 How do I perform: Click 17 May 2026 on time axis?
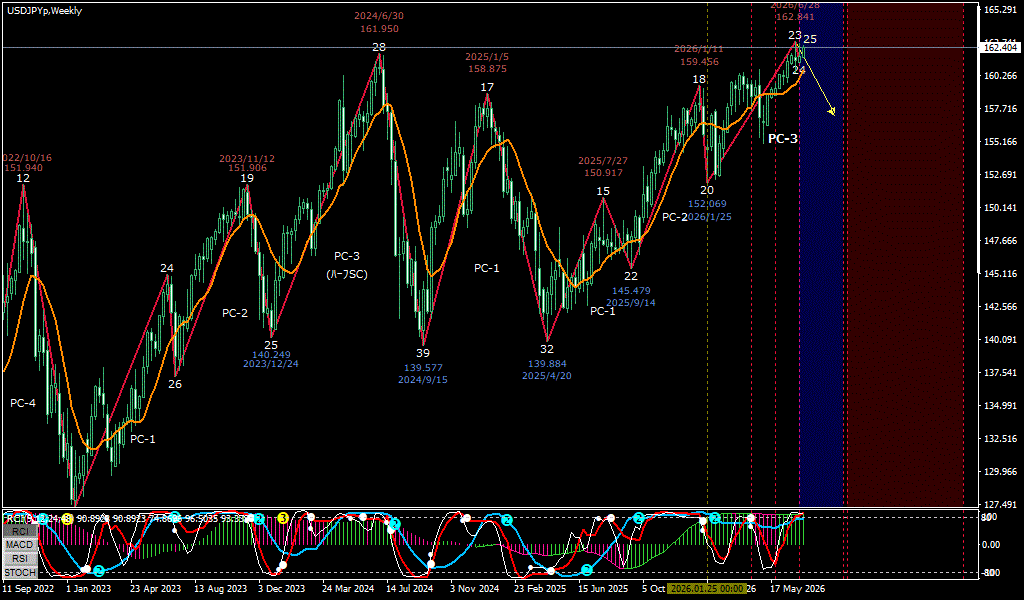click(x=797, y=588)
